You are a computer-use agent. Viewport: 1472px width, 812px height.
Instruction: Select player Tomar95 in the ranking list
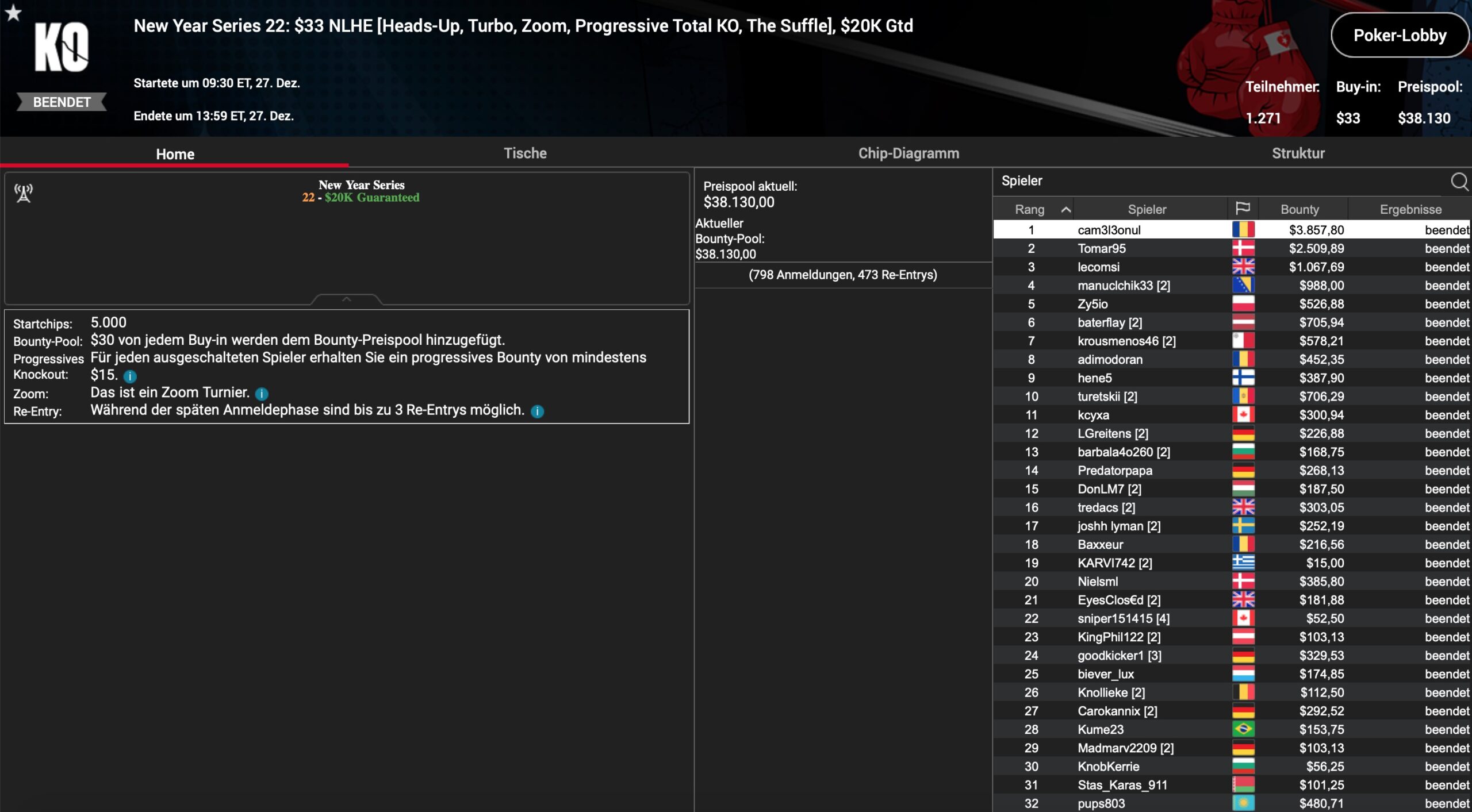[x=1101, y=248]
